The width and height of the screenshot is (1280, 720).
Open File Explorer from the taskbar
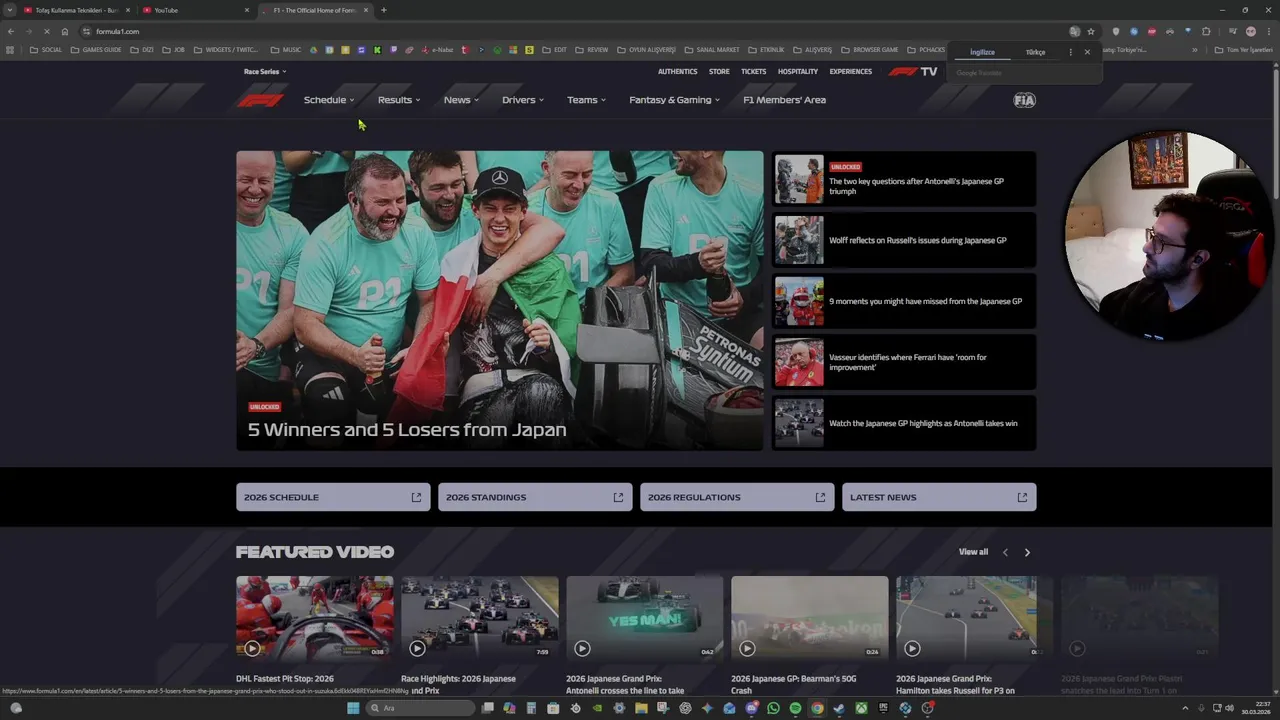click(x=641, y=708)
